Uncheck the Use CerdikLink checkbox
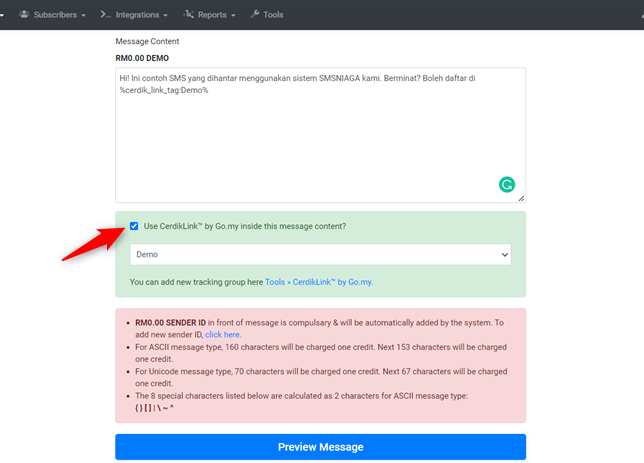 (135, 226)
